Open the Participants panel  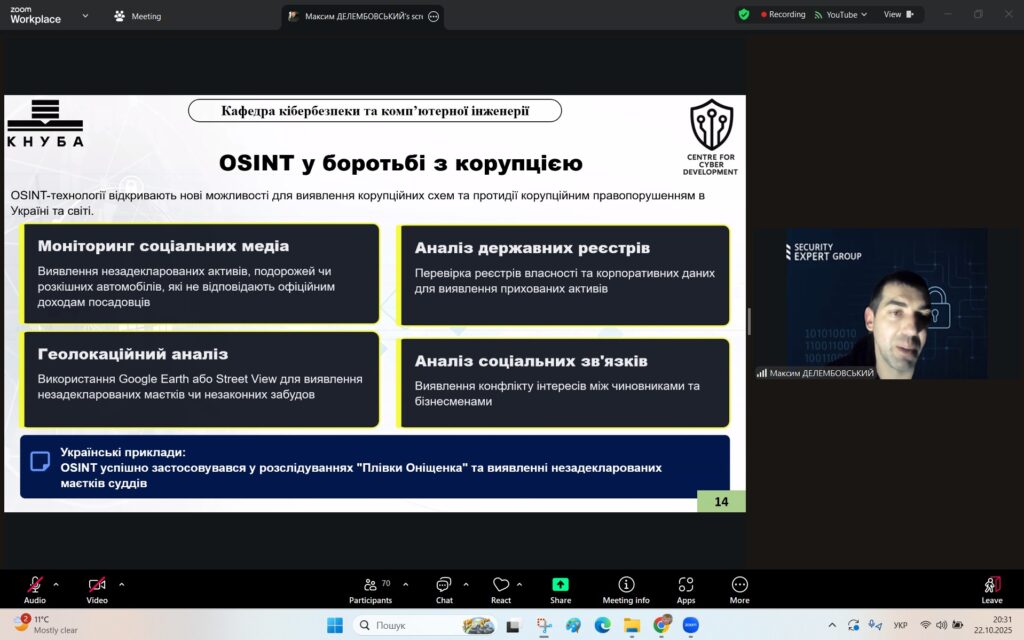coord(370,588)
